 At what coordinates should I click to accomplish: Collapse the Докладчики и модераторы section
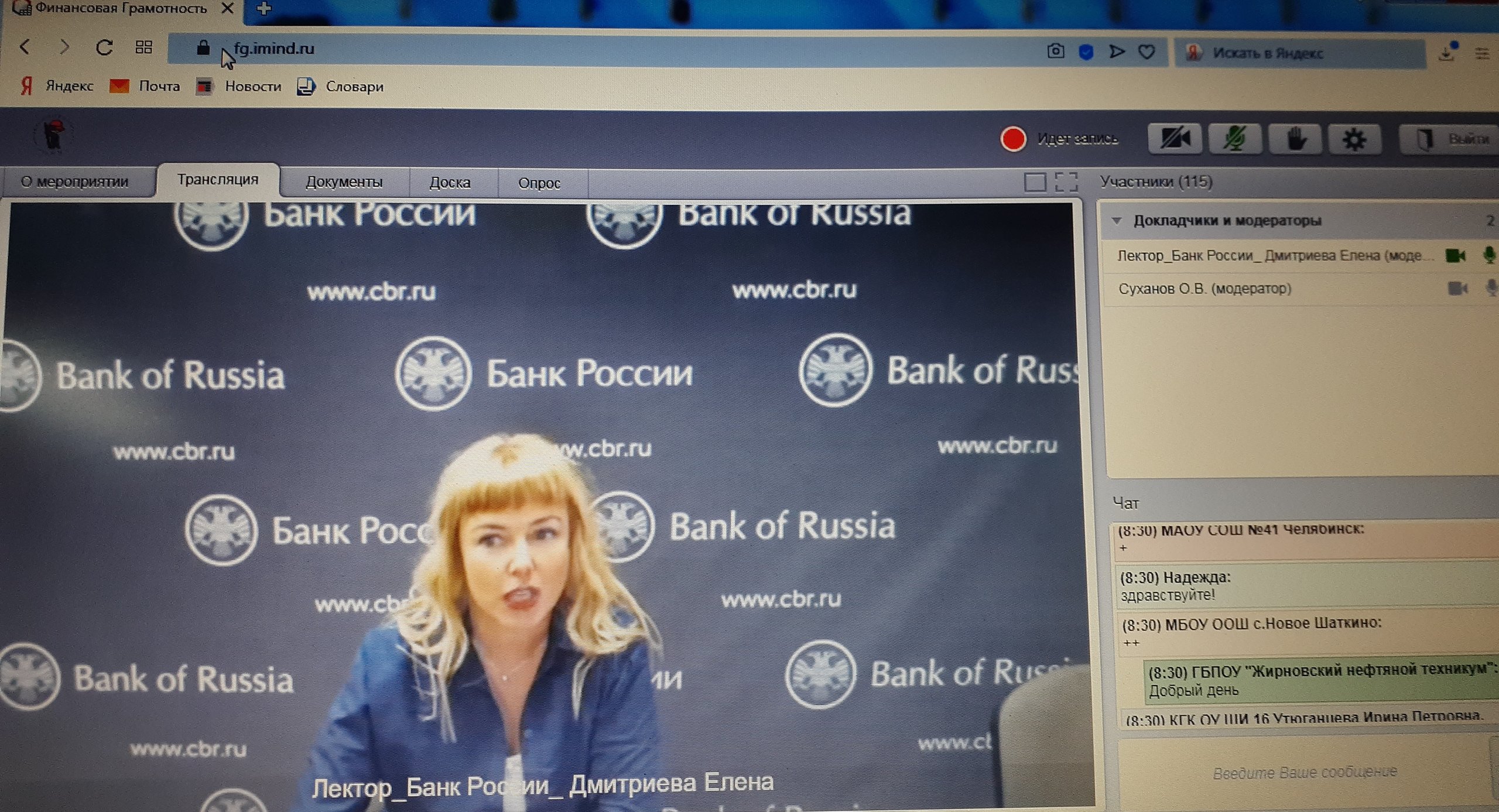[x=1117, y=221]
